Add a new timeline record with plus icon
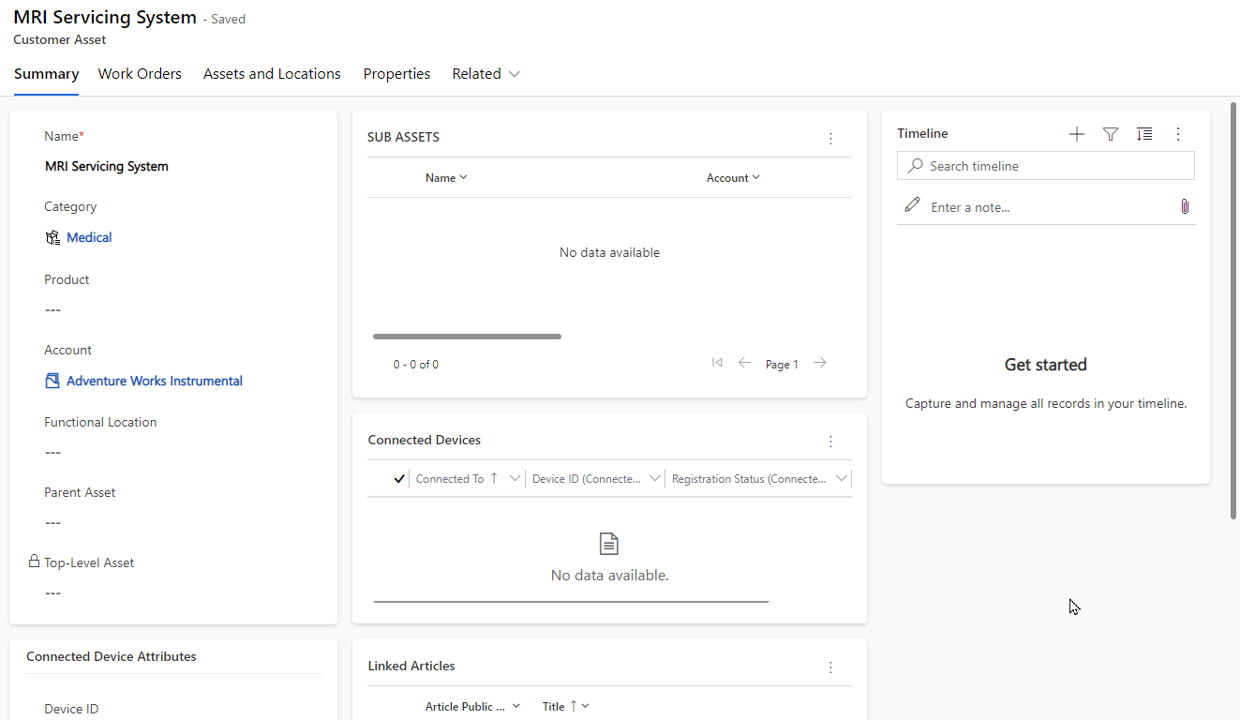 pyautogui.click(x=1076, y=134)
